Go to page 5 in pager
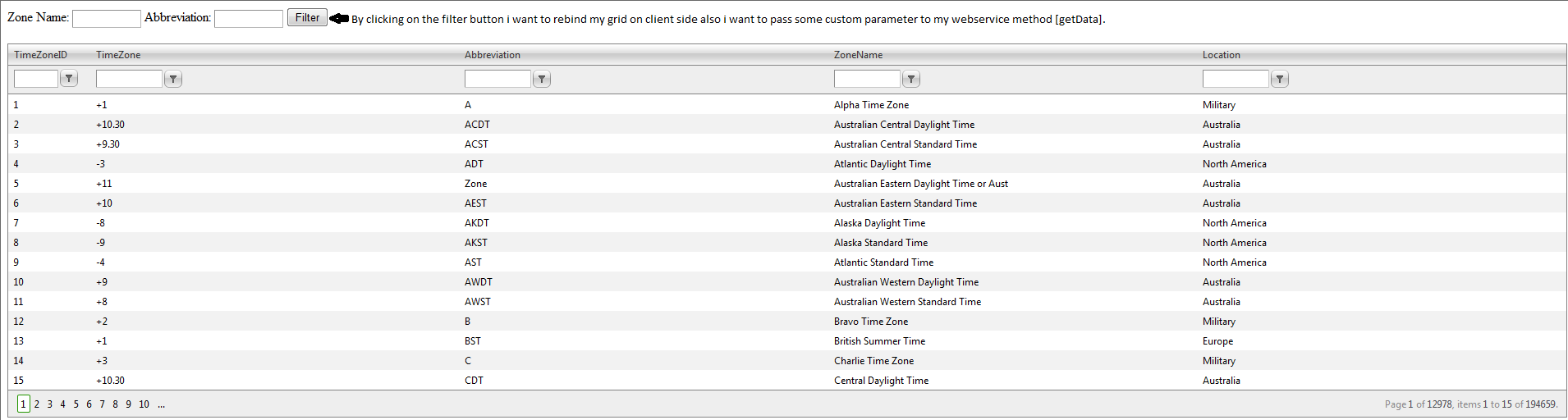 click(76, 404)
